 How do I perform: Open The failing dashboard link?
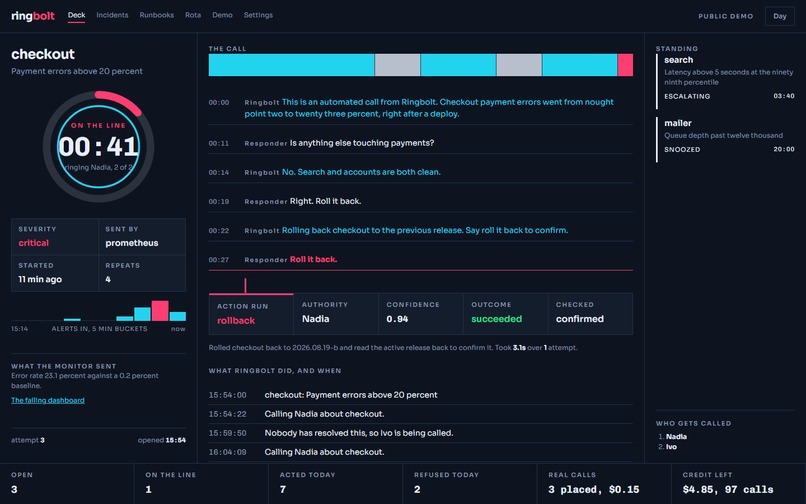pos(48,400)
